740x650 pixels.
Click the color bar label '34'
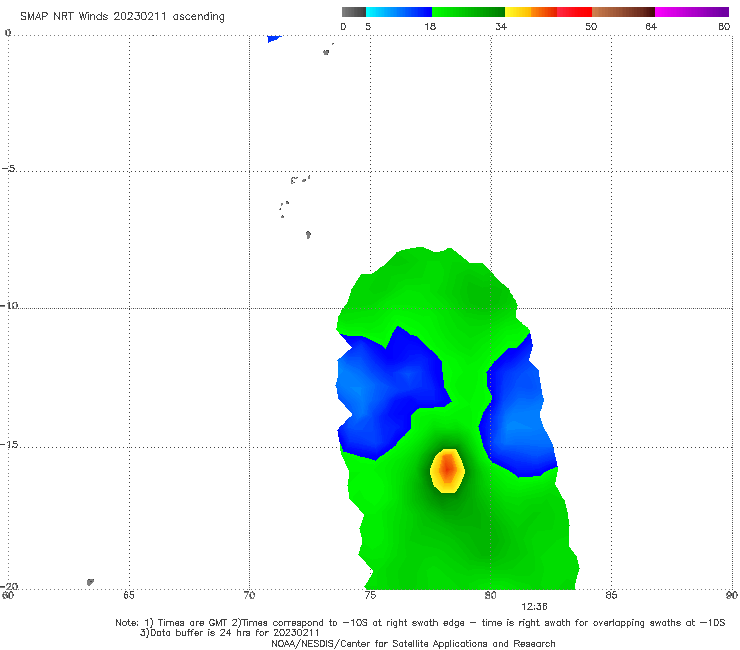501,27
